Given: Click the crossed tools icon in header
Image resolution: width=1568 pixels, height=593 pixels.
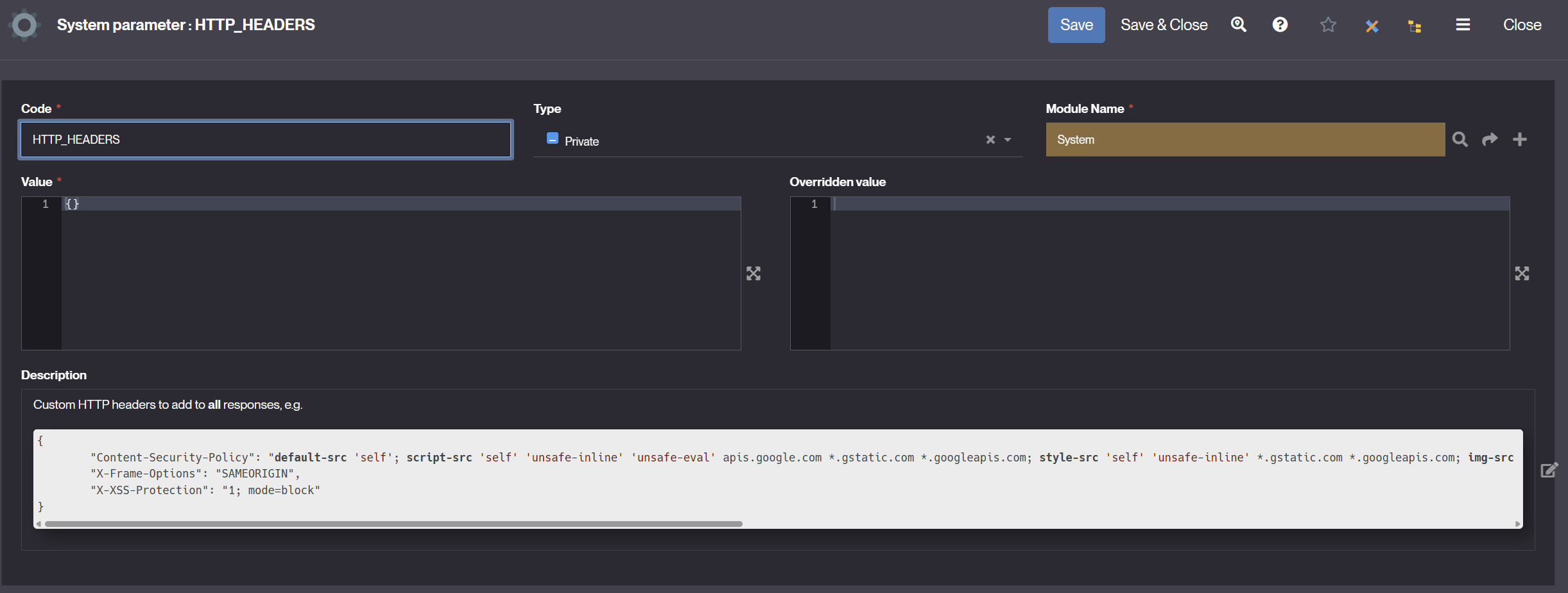Looking at the screenshot, I should (1372, 26).
